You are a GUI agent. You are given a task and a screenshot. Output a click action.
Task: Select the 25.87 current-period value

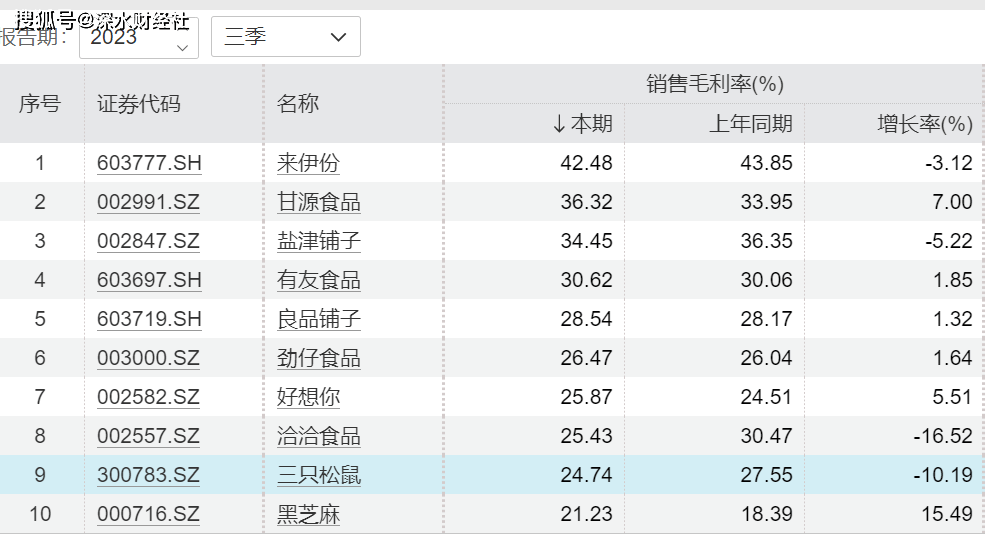click(586, 397)
